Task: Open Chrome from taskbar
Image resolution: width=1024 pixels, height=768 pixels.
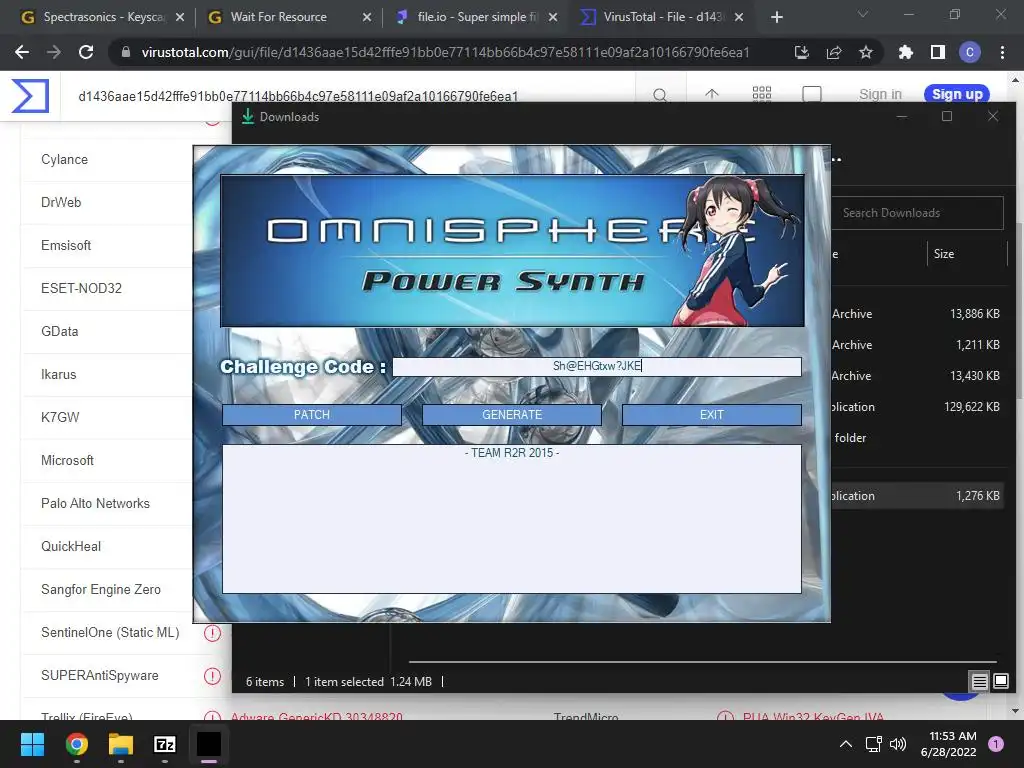Action: 76,744
